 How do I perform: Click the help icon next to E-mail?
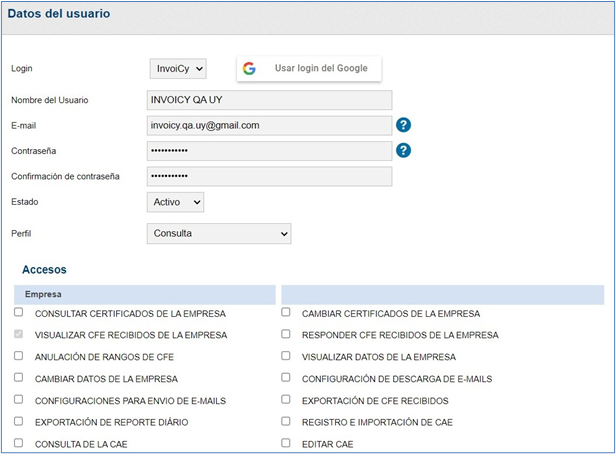(404, 125)
